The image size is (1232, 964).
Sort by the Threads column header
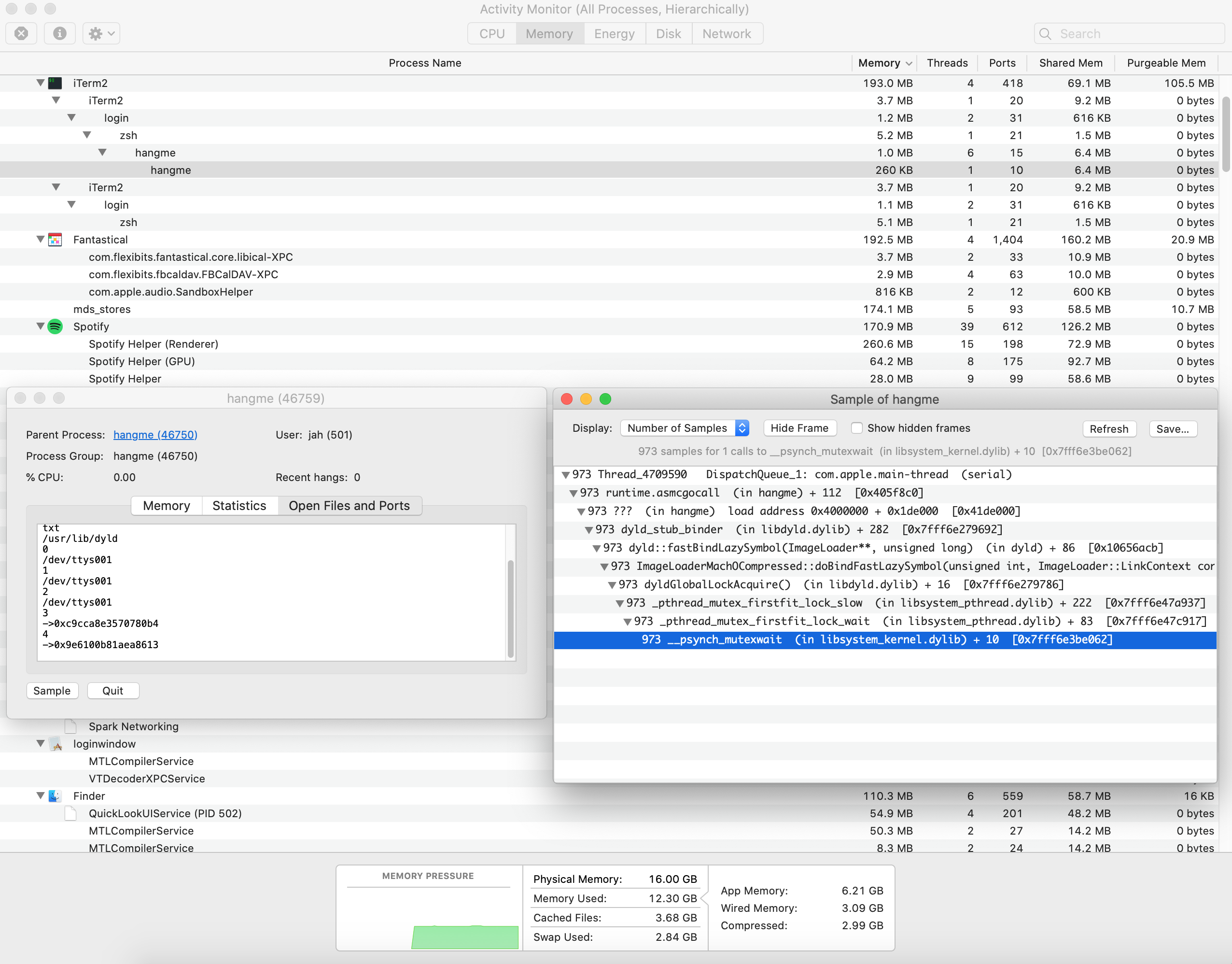[x=947, y=63]
